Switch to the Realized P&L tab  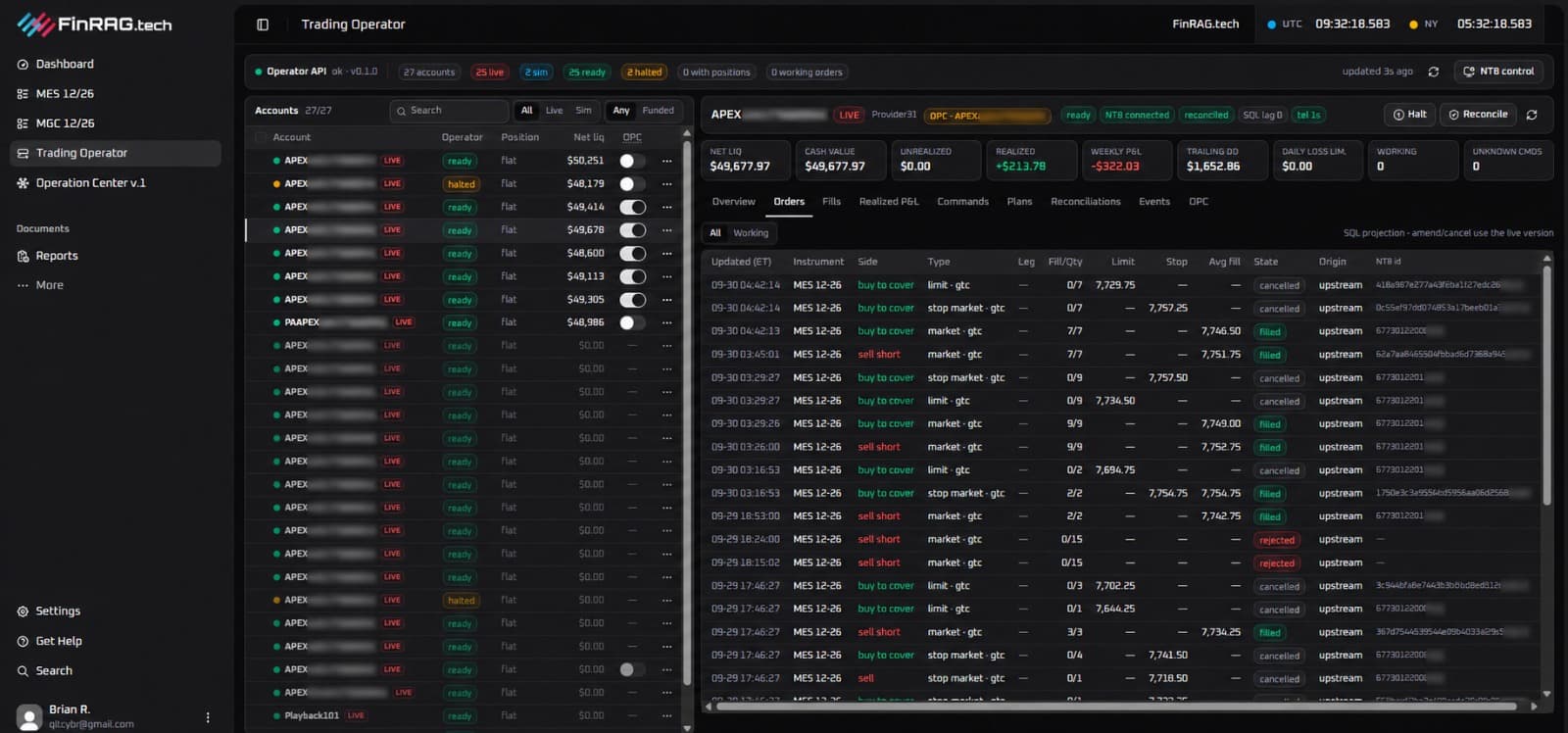[x=889, y=202]
